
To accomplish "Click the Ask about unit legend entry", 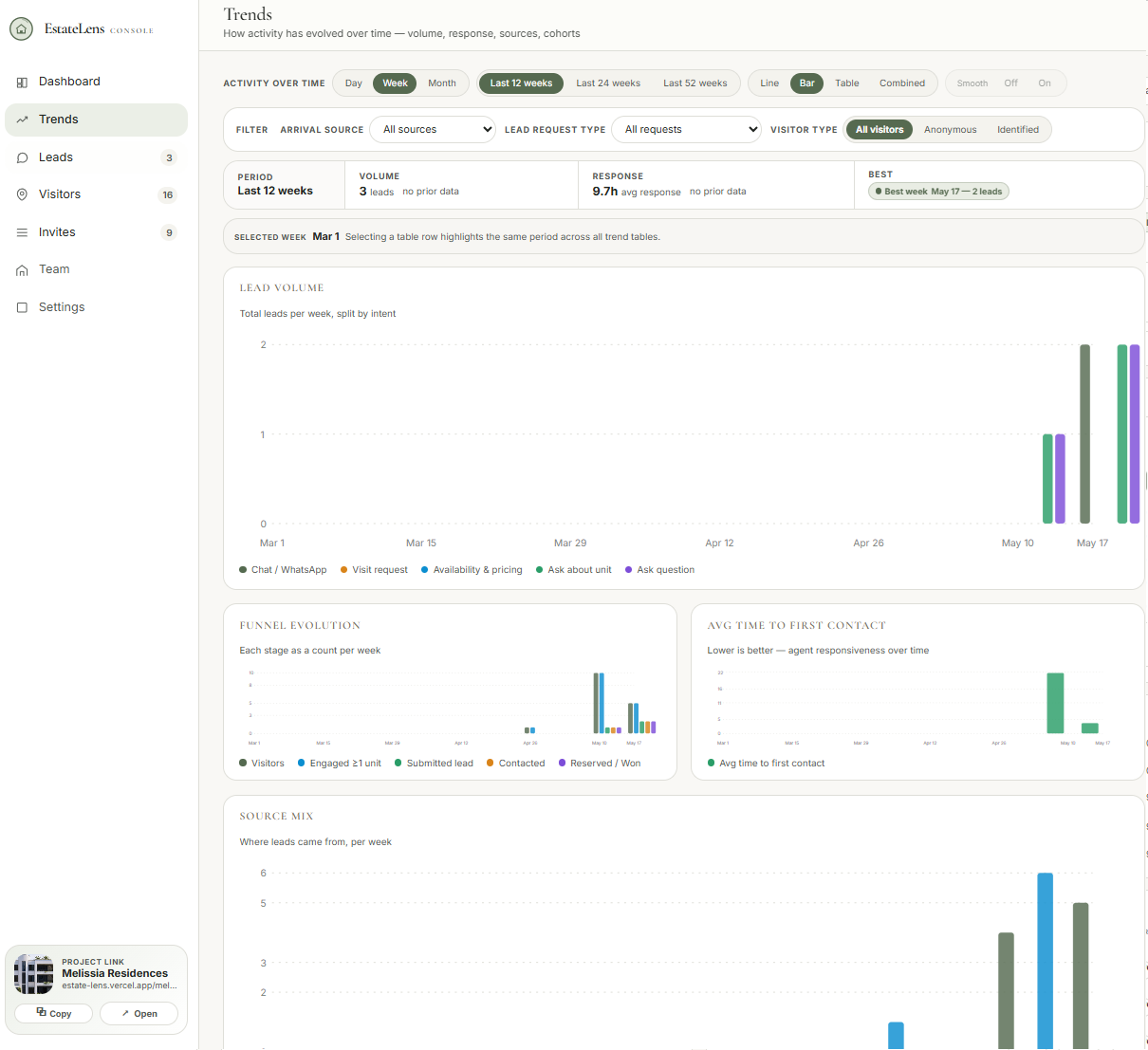I will 573,570.
